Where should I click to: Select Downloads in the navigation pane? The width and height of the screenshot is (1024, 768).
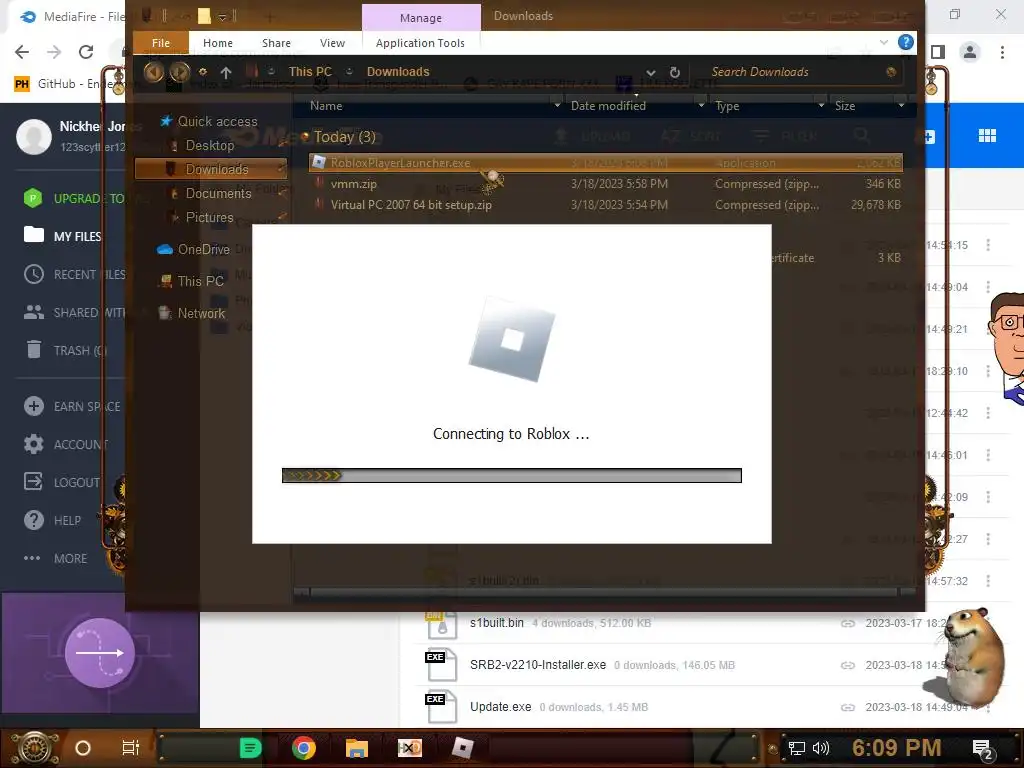(x=211, y=169)
